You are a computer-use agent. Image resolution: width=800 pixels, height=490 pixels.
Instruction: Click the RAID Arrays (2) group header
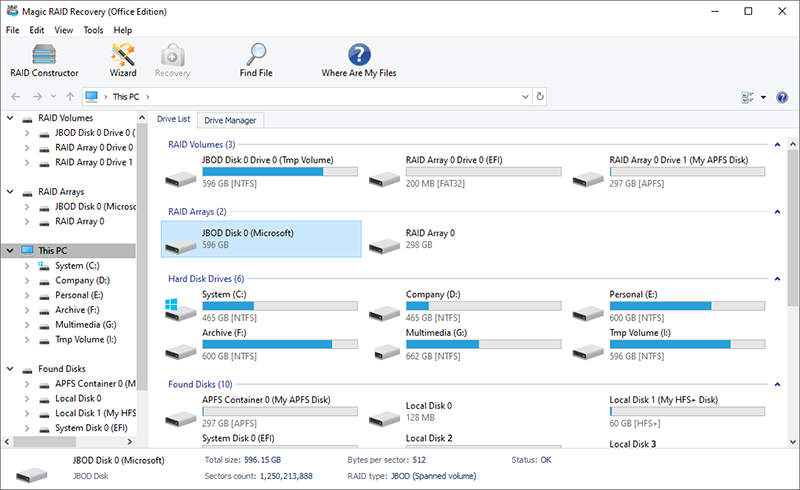tap(197, 211)
